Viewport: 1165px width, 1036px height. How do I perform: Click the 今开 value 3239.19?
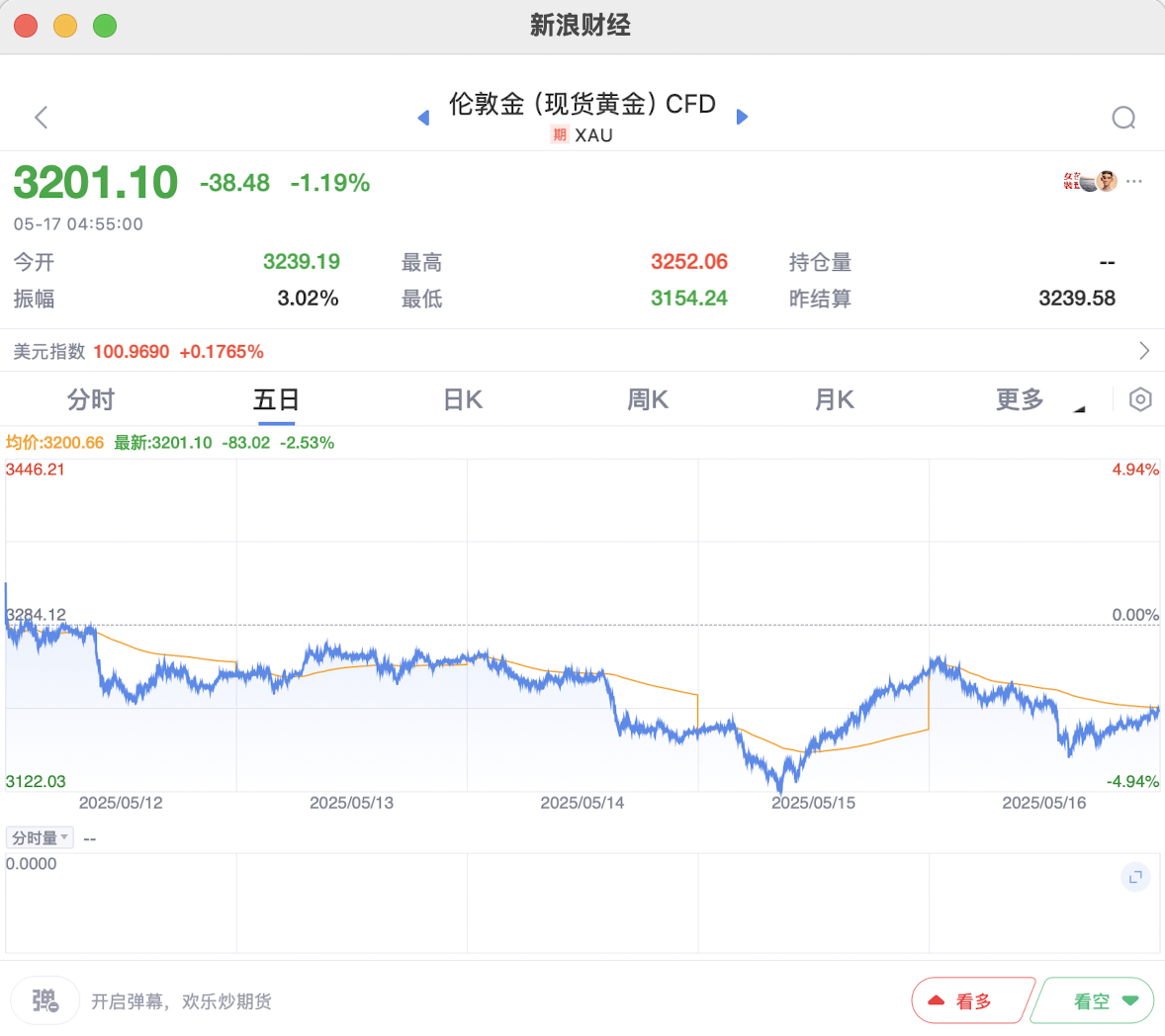pos(302,261)
